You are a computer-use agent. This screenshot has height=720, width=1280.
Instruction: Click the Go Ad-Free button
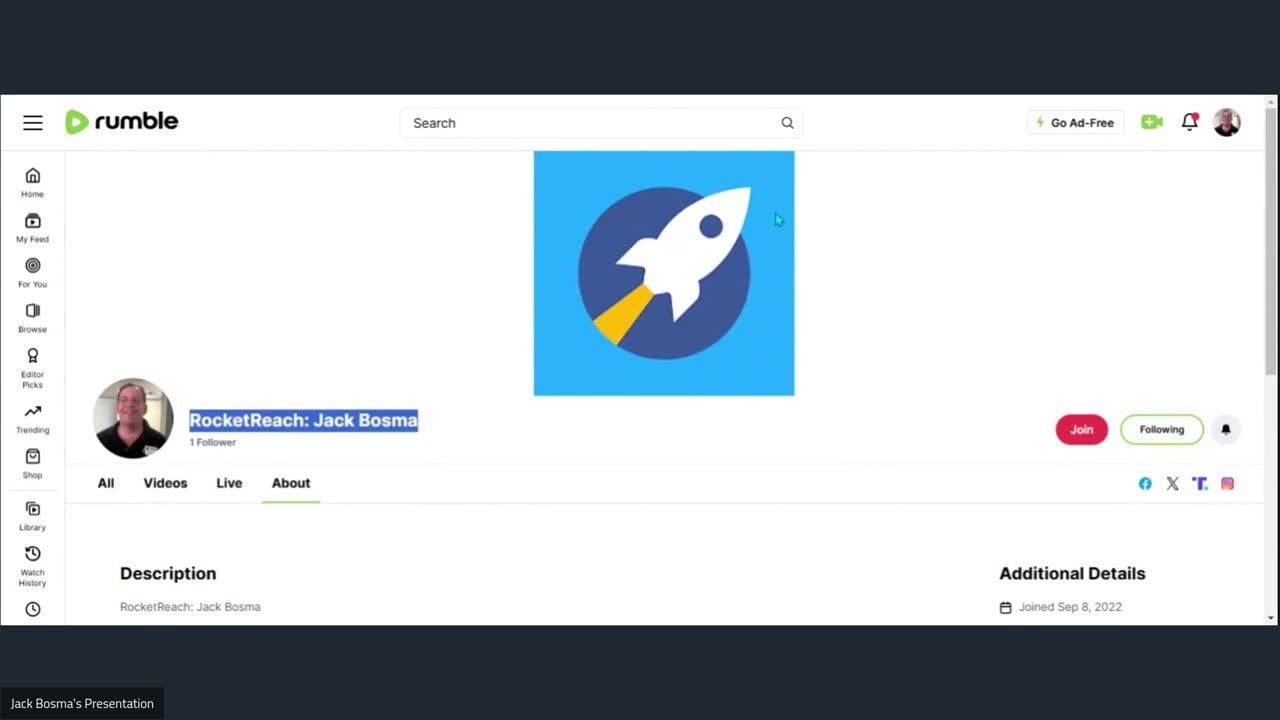[x=1075, y=123]
